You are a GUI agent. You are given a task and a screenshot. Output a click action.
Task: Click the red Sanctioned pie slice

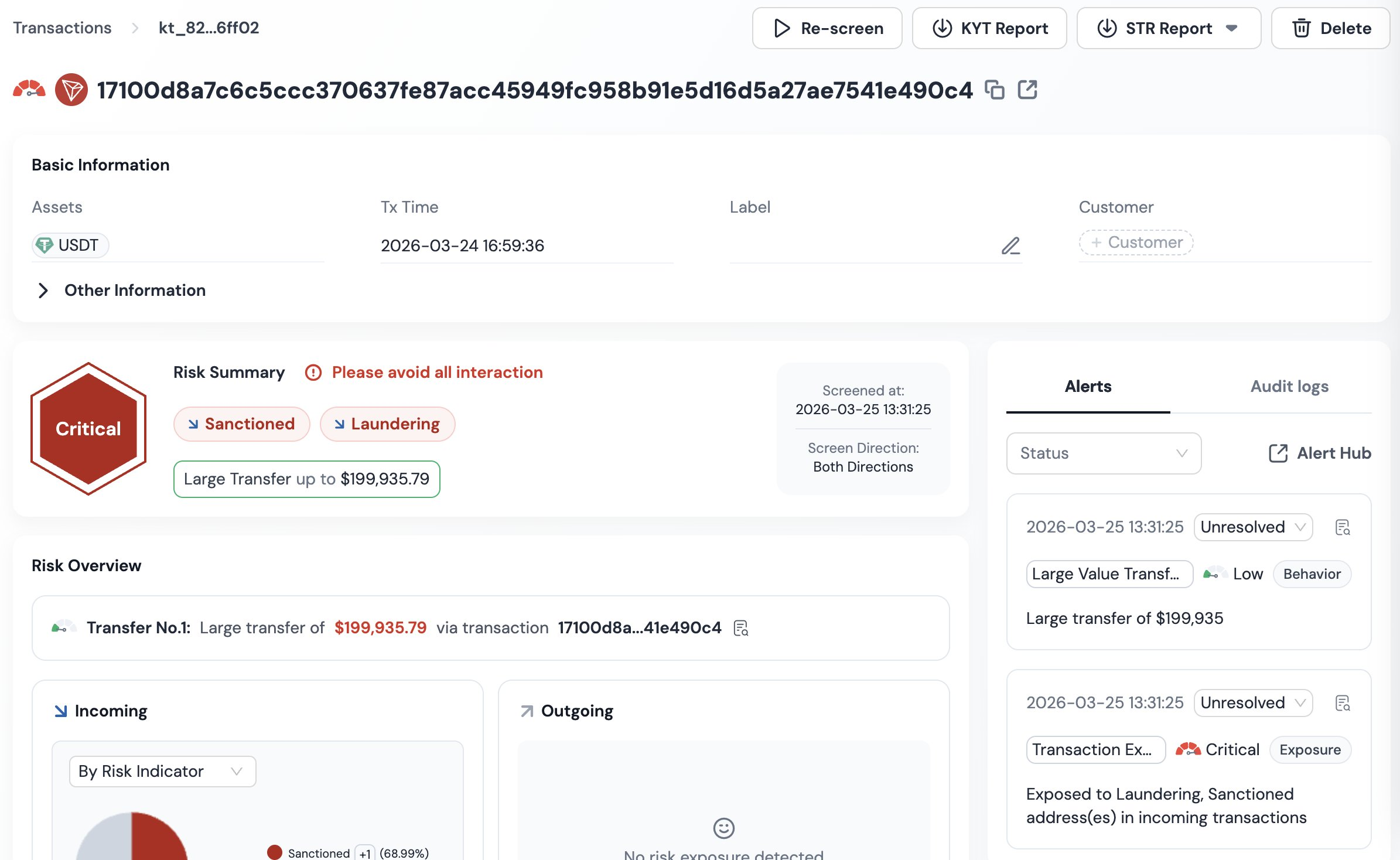[157, 839]
